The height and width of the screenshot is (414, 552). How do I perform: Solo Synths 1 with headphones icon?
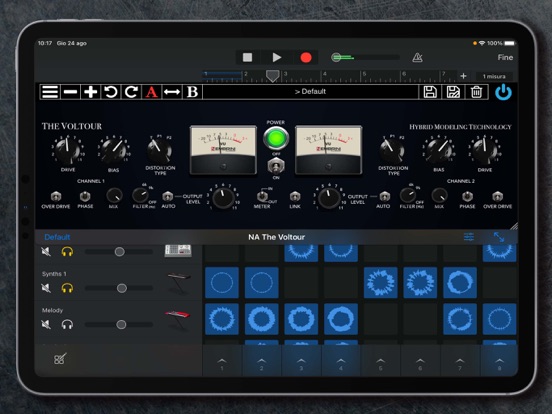[67, 288]
